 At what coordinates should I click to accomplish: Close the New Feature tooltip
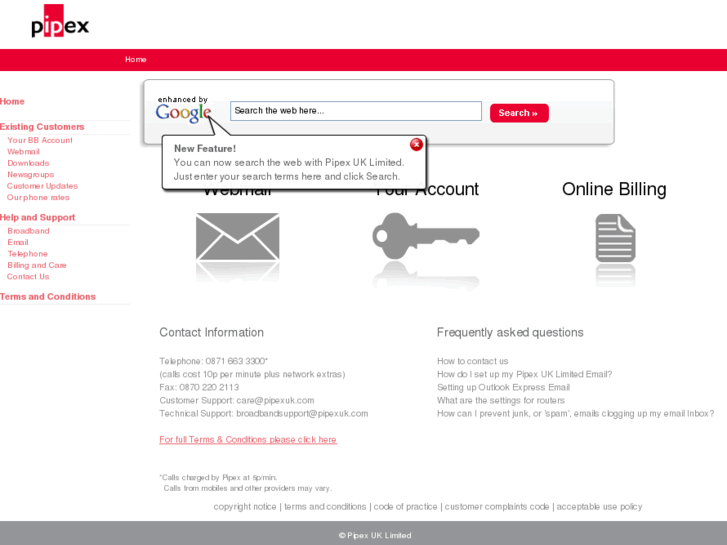pyautogui.click(x=416, y=145)
